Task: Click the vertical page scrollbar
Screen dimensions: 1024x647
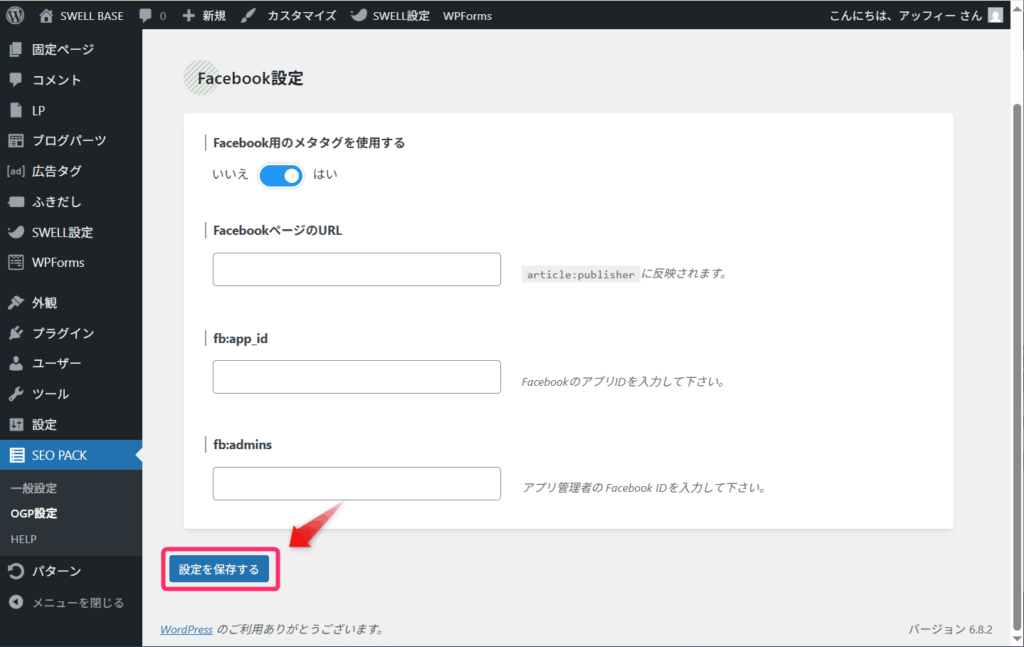Action: 1017,366
